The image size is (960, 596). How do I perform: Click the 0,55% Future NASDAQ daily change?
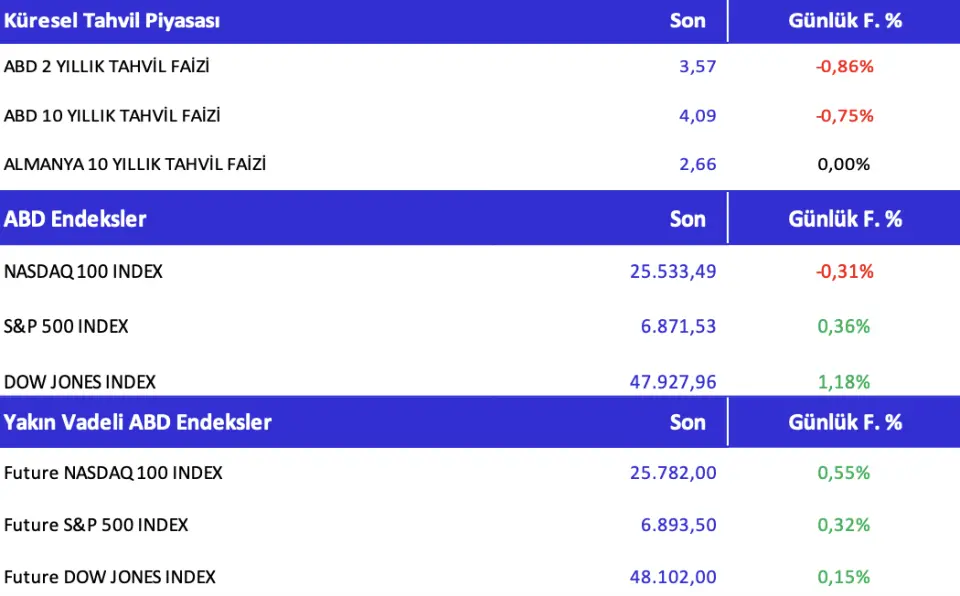tap(844, 473)
